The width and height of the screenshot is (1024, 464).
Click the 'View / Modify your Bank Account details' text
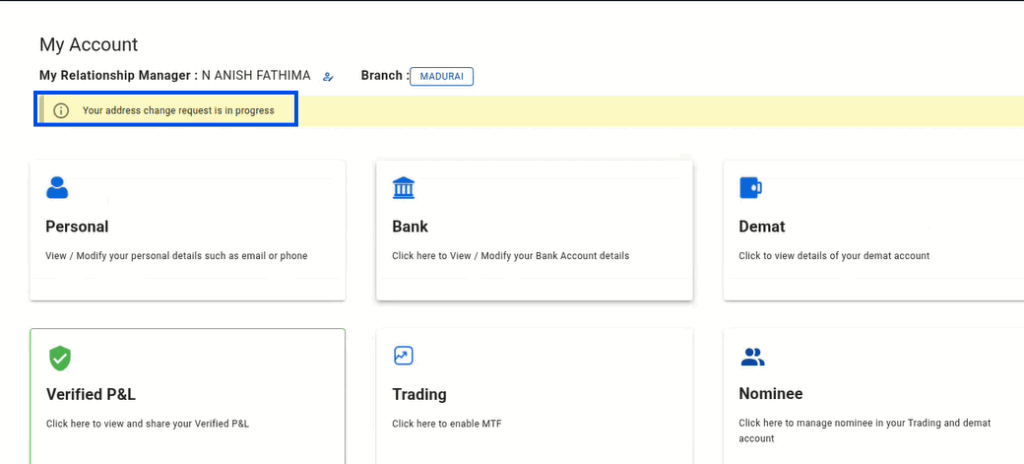click(539, 256)
